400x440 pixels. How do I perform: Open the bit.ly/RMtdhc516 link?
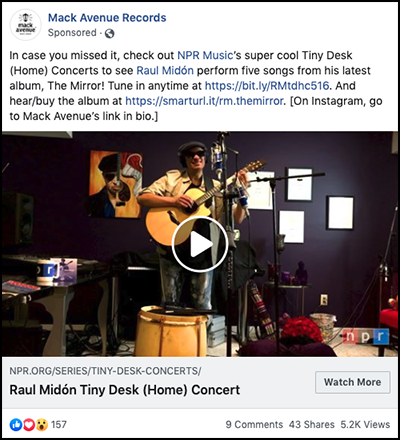(267, 86)
